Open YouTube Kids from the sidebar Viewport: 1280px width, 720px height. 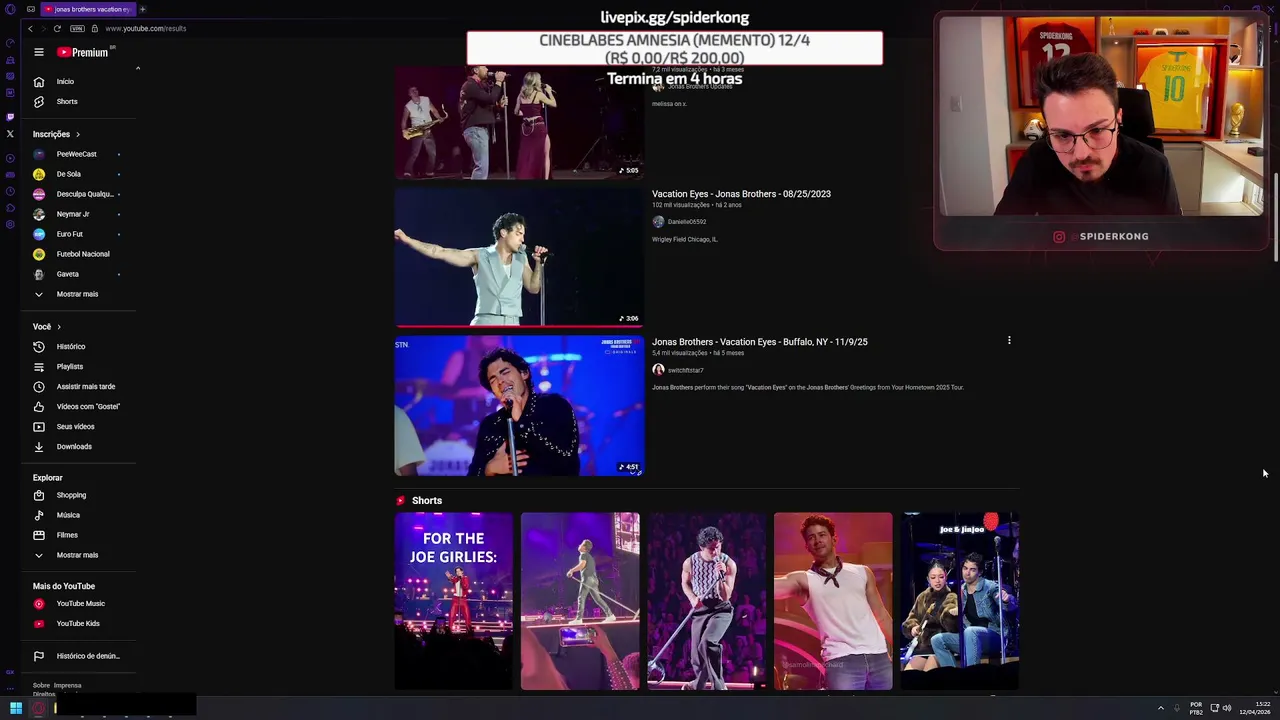[x=77, y=623]
